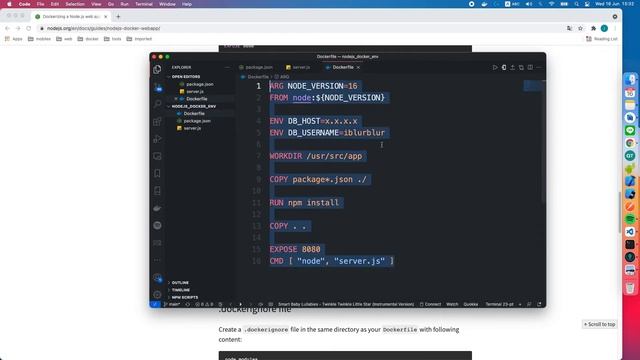640x360 pixels.
Task: Open the Chrome extensions puzzle icon
Action: (x=593, y=28)
